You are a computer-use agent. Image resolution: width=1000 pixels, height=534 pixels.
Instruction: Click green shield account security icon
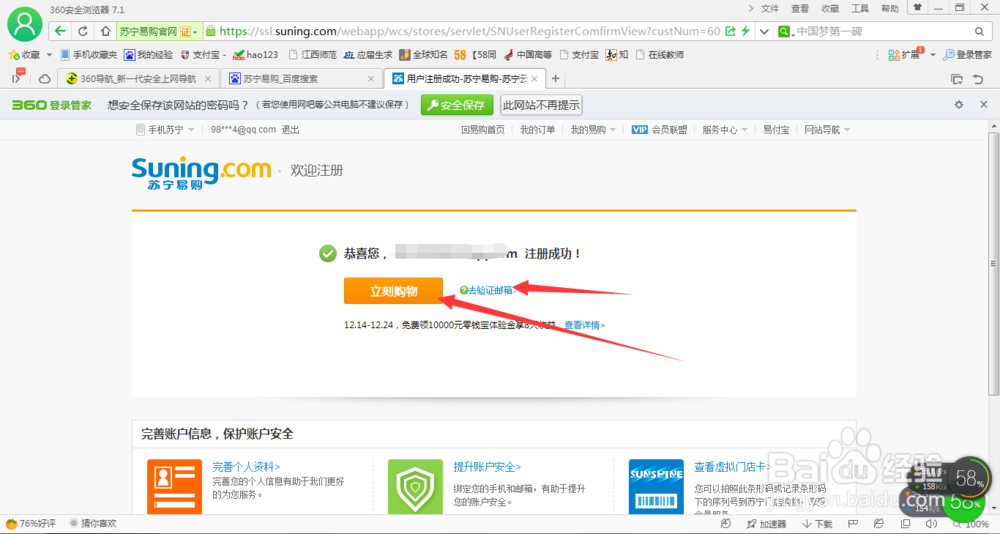click(x=415, y=487)
